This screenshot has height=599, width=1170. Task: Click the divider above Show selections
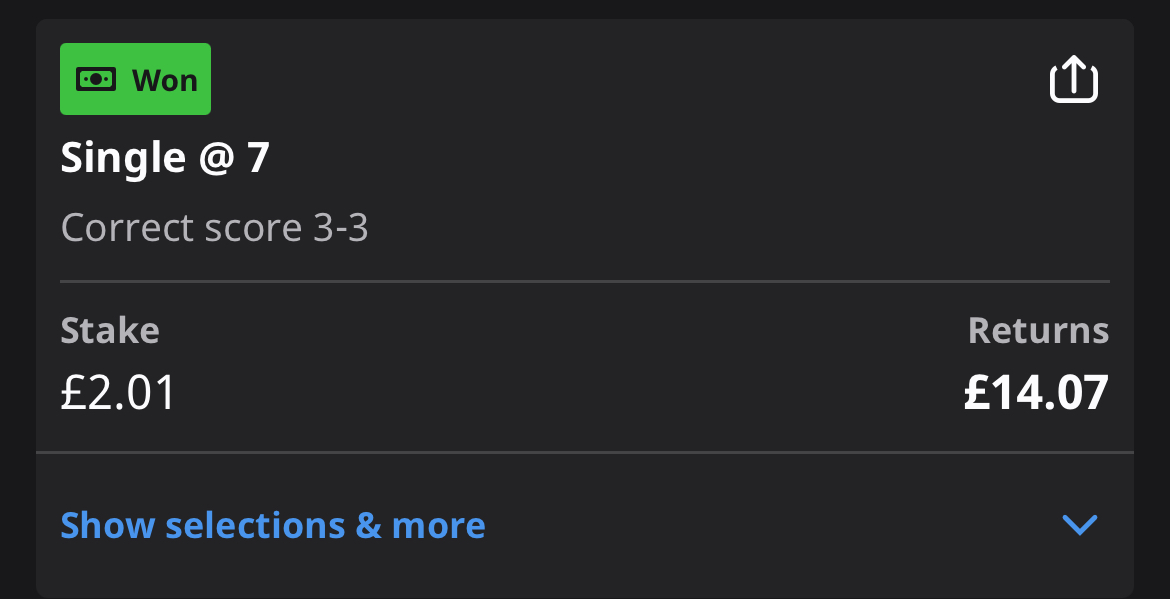tap(585, 452)
